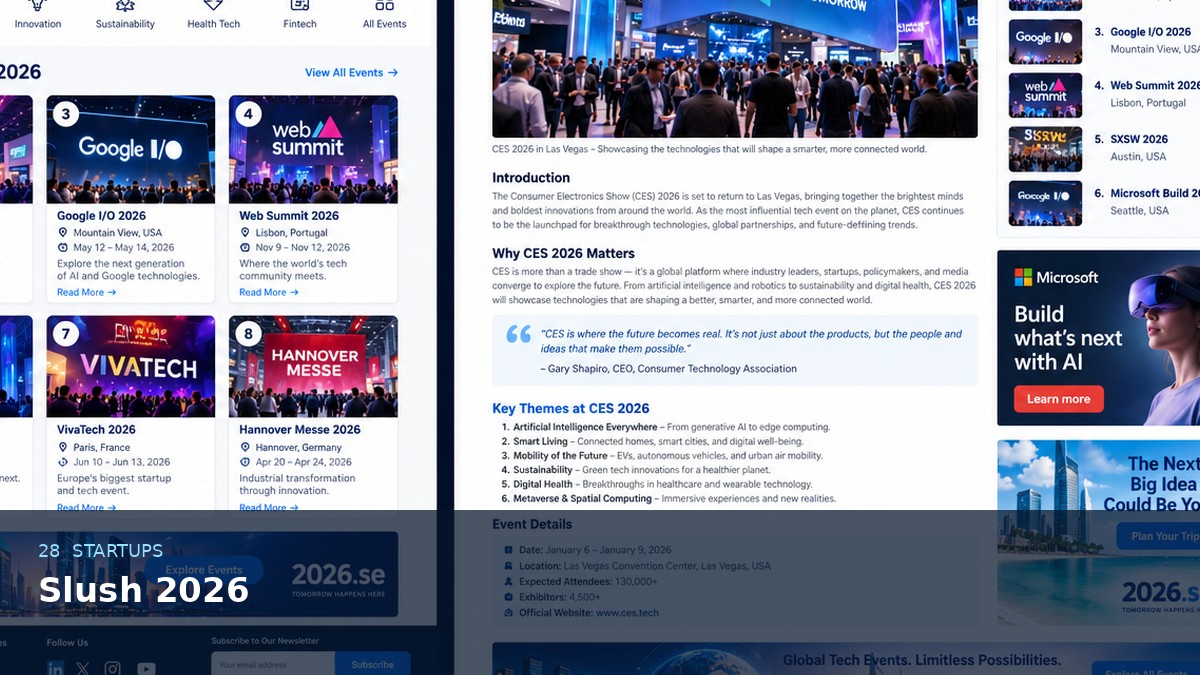This screenshot has height=675, width=1200.
Task: Click the Web Summit 2026 card title
Action: 289,216
